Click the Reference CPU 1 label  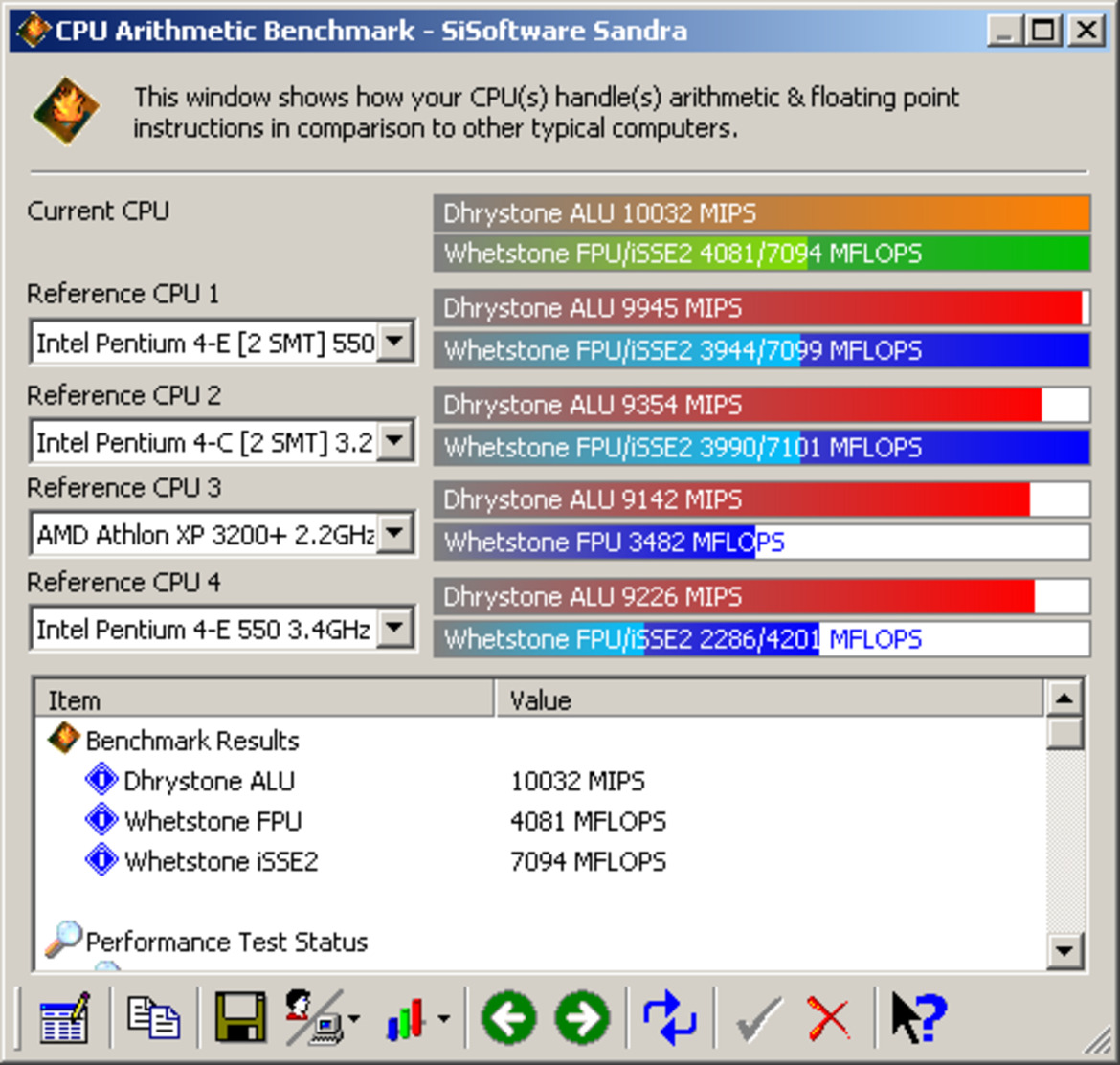pos(123,294)
